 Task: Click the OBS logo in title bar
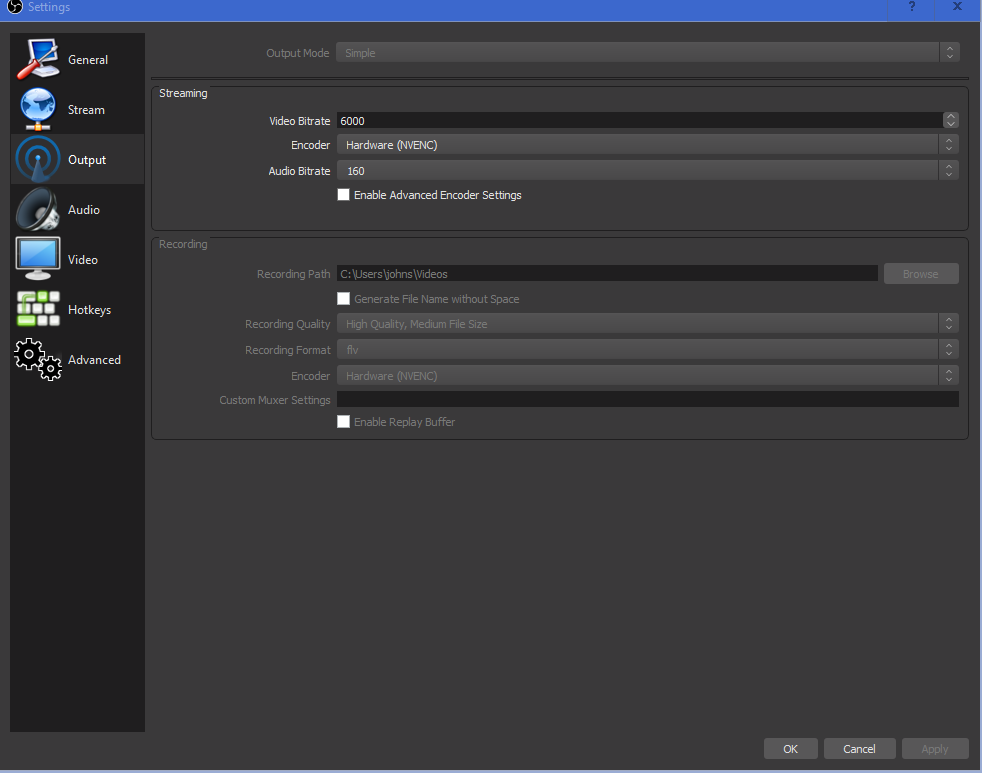point(14,7)
